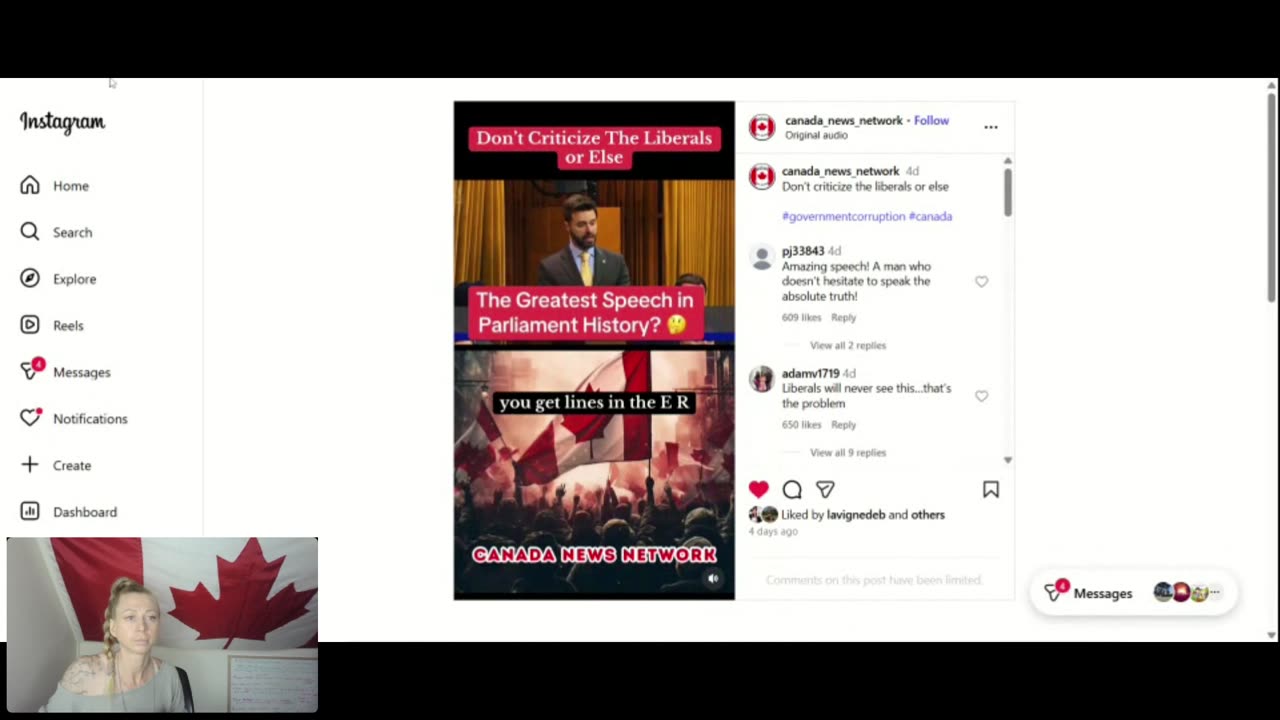Viewport: 1280px width, 720px height.
Task: Click the share paper-plane icon
Action: pyautogui.click(x=825, y=489)
